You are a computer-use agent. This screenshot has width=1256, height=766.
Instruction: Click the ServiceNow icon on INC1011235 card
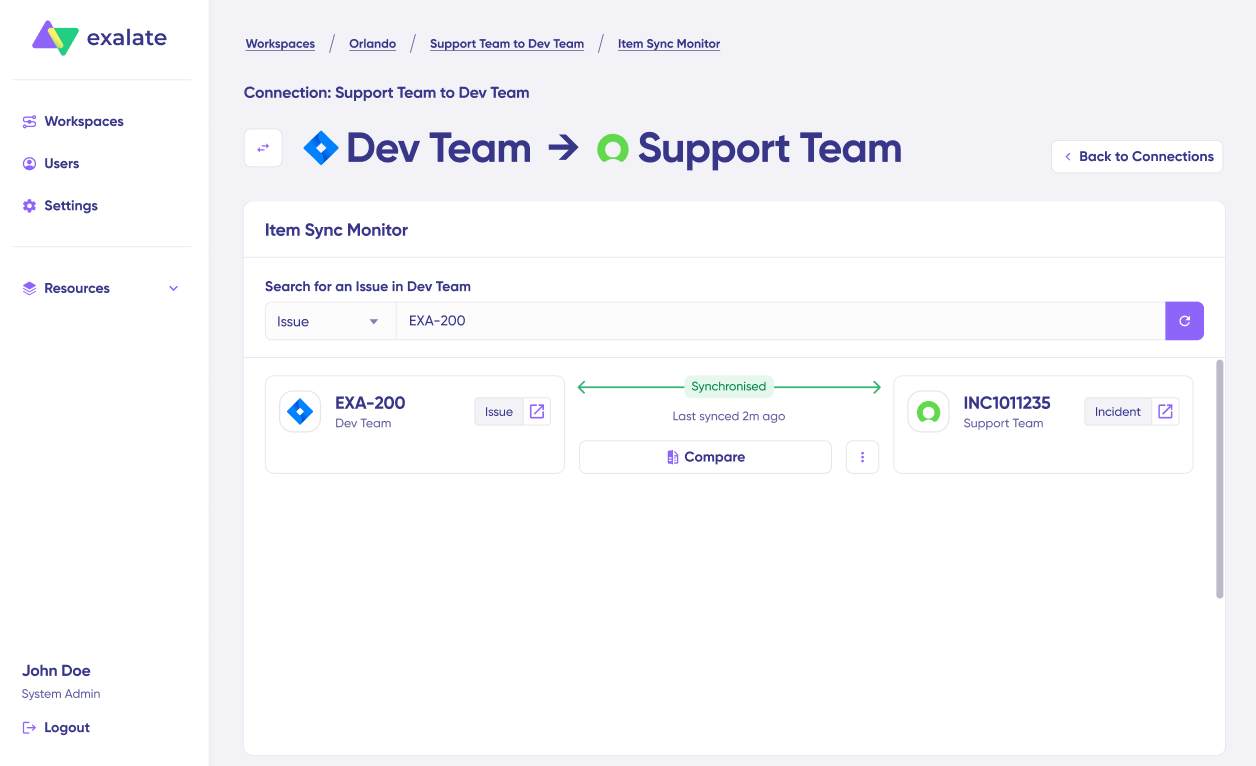coord(928,412)
